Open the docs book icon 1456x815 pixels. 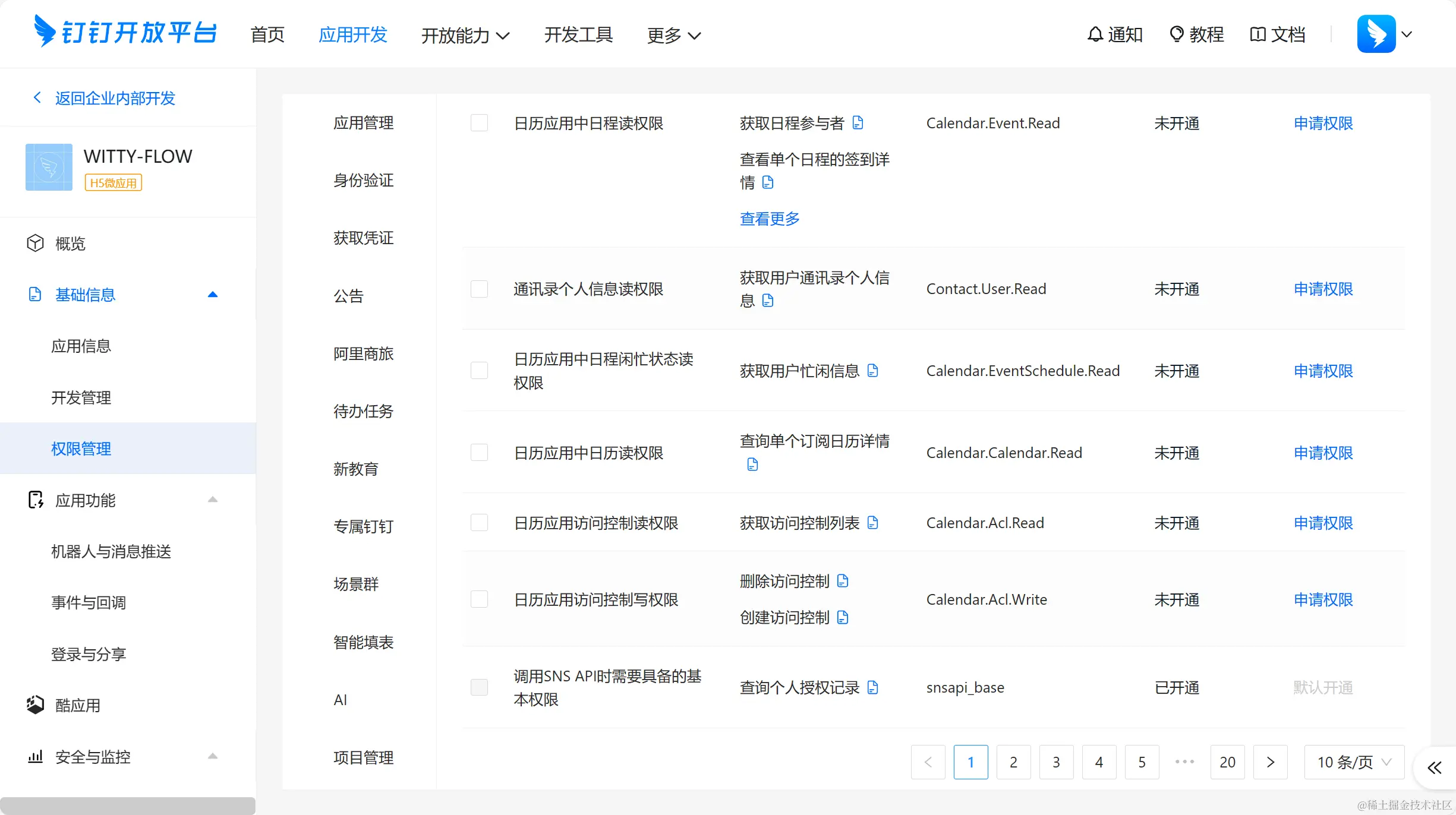[1258, 34]
